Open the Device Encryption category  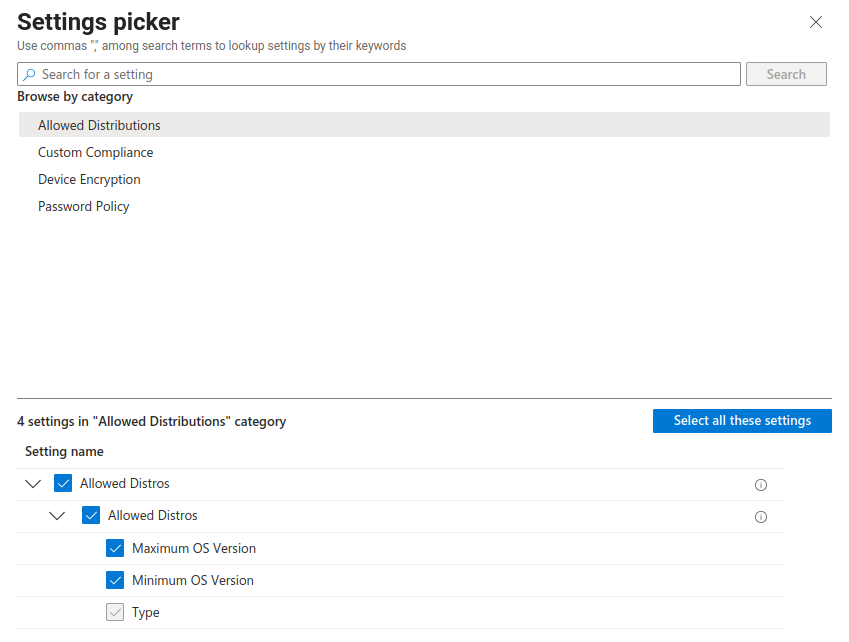tap(89, 179)
